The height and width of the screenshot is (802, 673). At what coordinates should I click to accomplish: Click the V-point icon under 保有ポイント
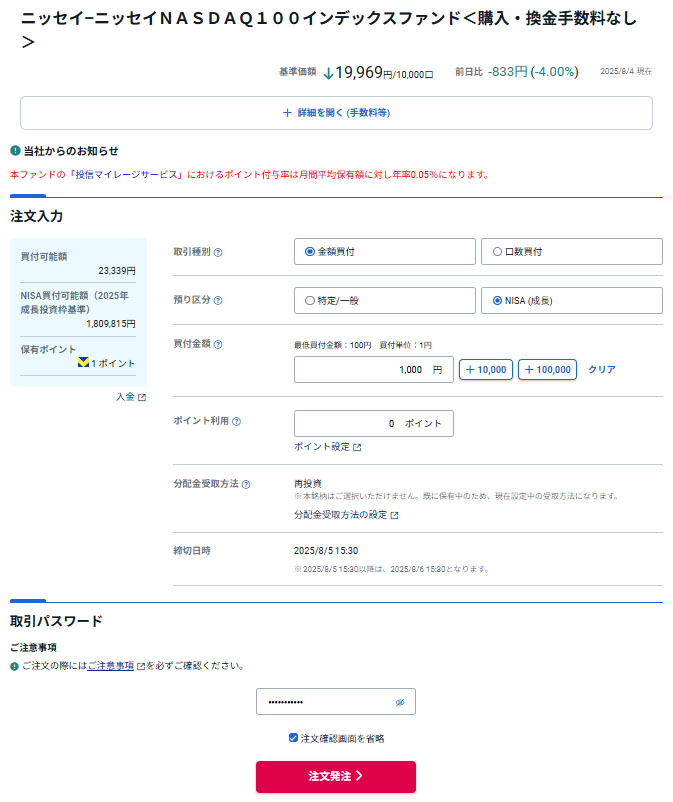pyautogui.click(x=84, y=363)
